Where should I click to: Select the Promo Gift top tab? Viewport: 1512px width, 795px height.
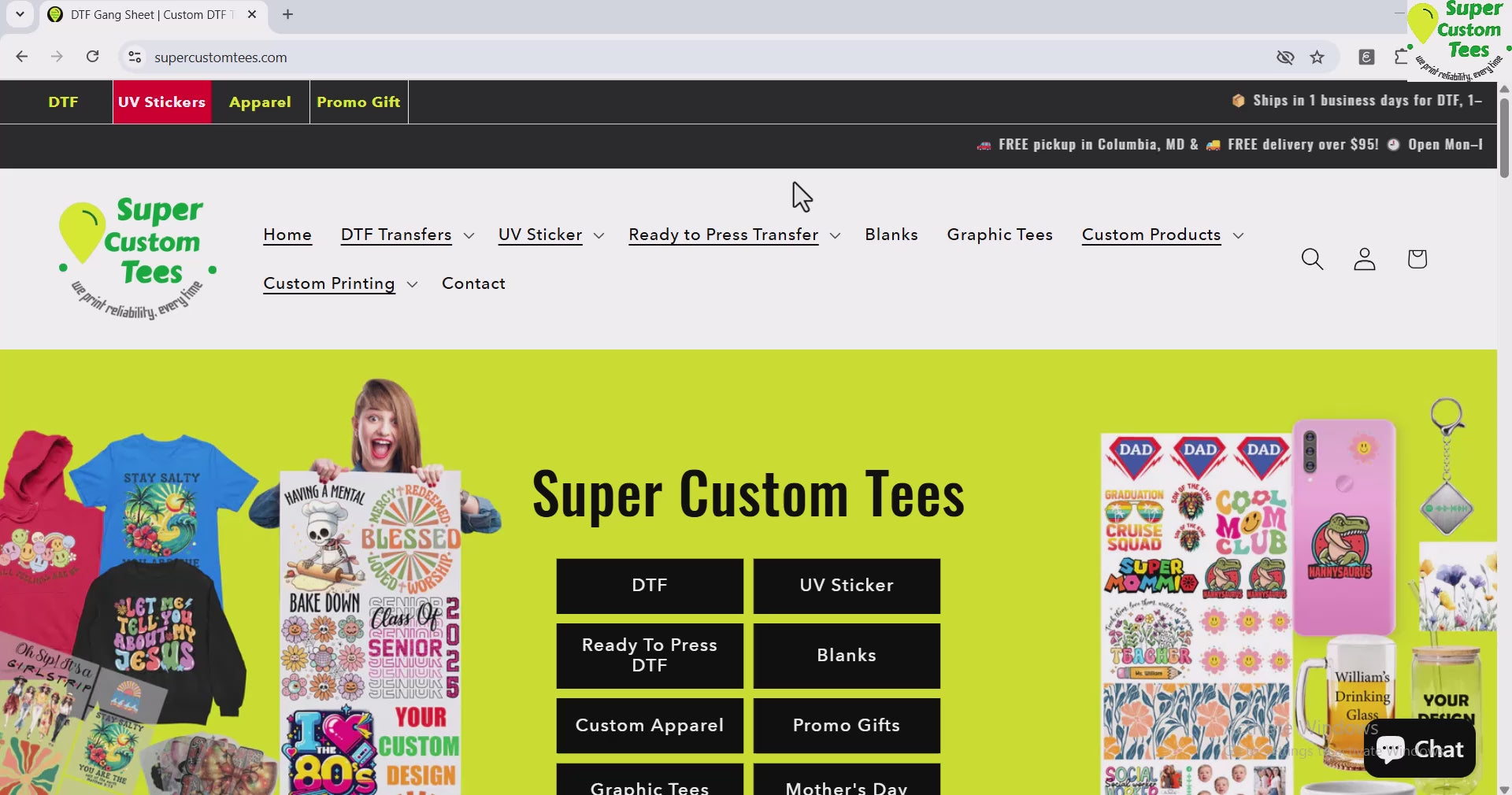358,102
